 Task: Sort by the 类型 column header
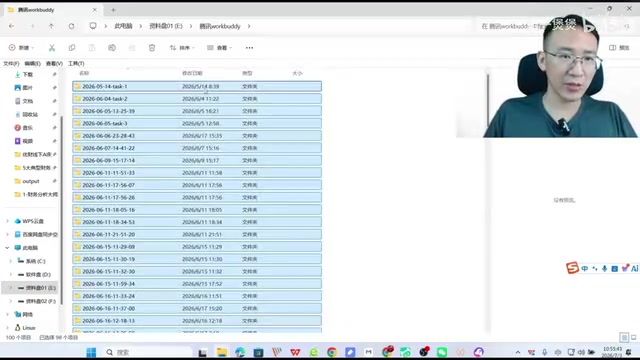pyautogui.click(x=247, y=73)
